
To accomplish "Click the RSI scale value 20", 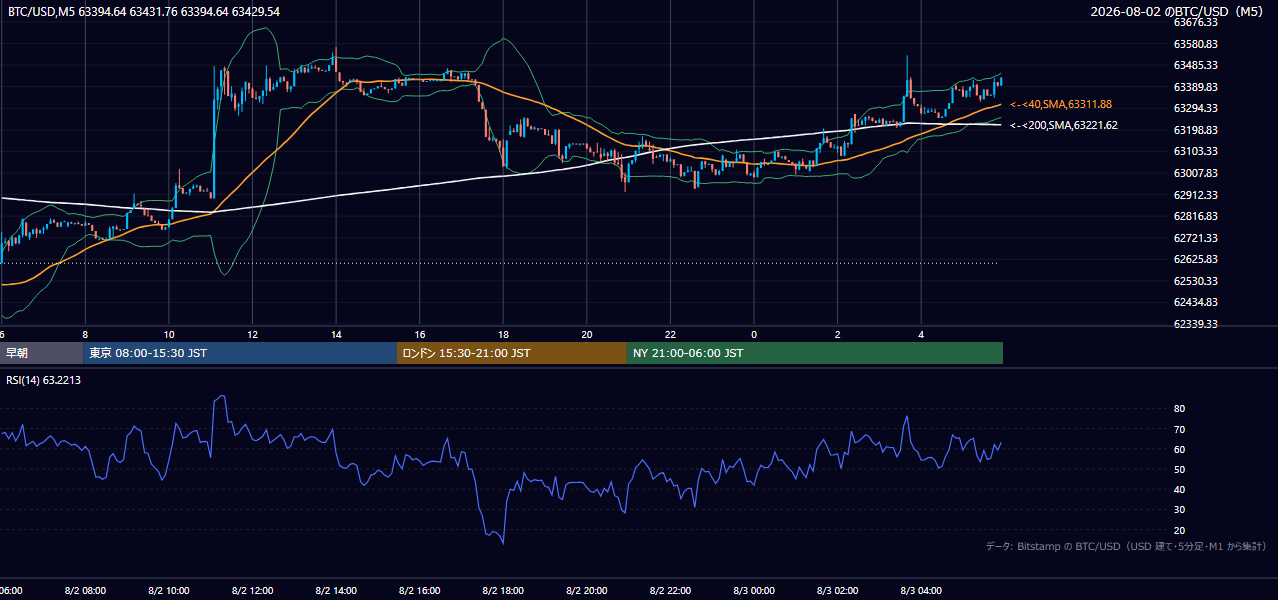I will tap(1179, 530).
